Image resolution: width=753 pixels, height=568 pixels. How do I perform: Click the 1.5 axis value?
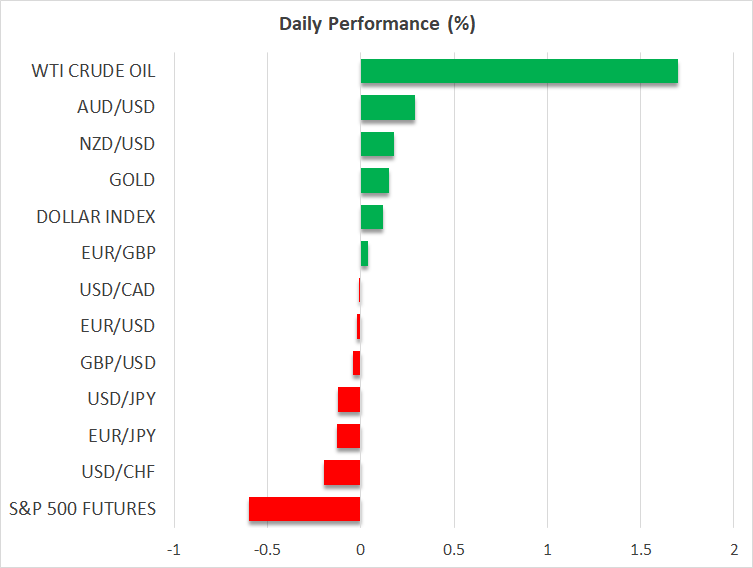641,550
